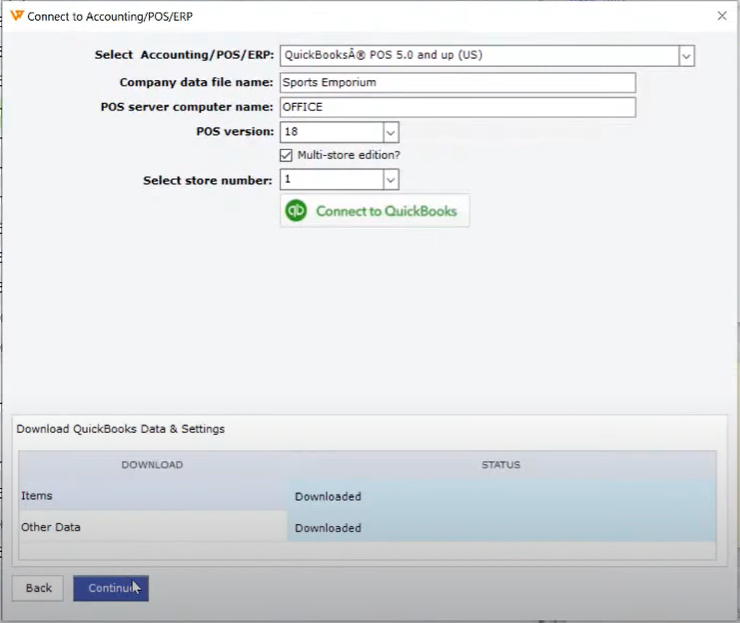Click the Connect to QuickBooks button
This screenshot has width=740, height=623.
(x=375, y=211)
